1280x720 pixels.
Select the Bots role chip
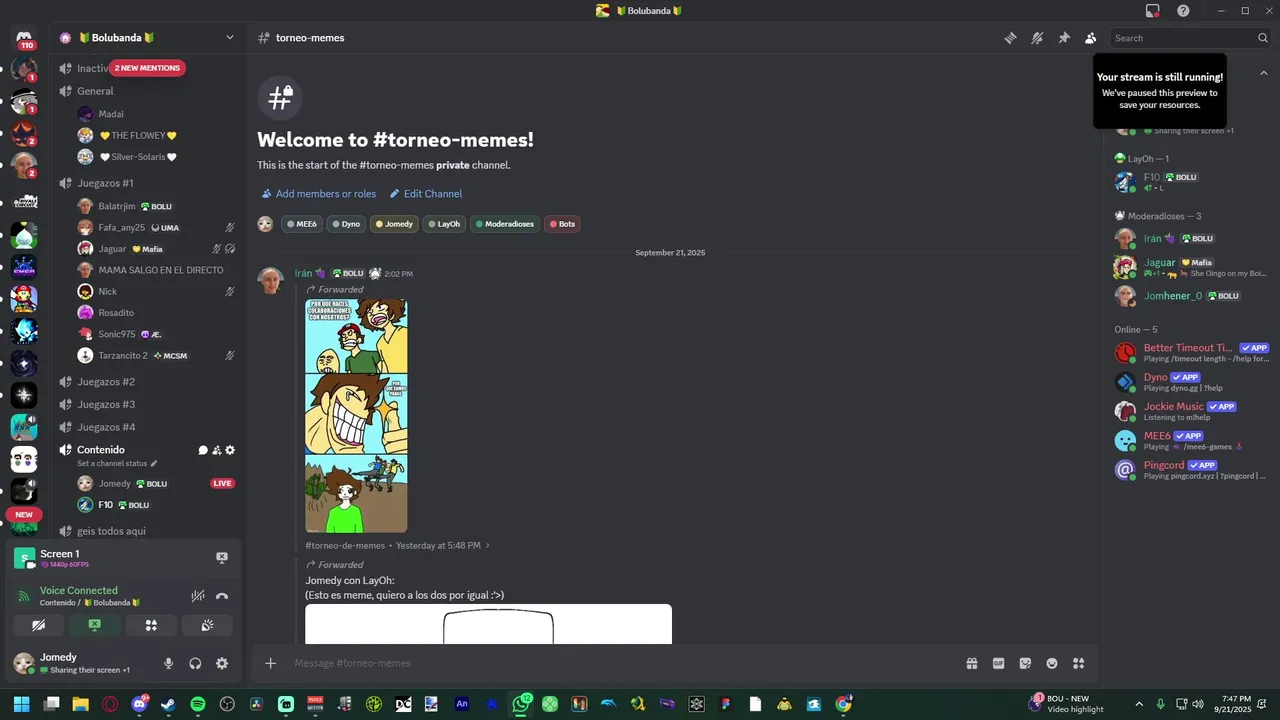click(562, 224)
